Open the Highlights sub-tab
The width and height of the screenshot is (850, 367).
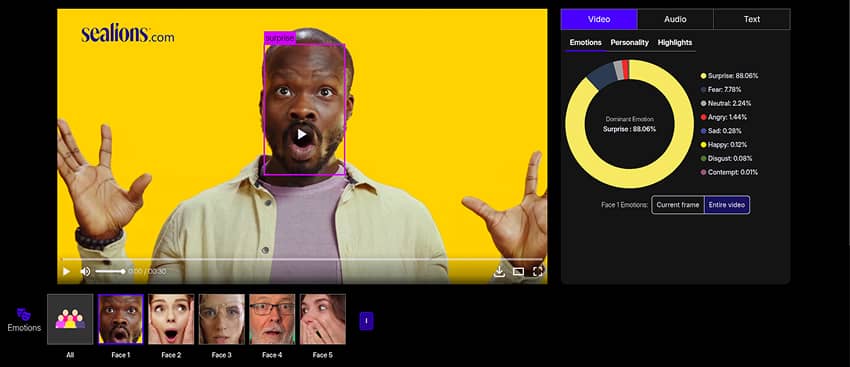tap(675, 42)
